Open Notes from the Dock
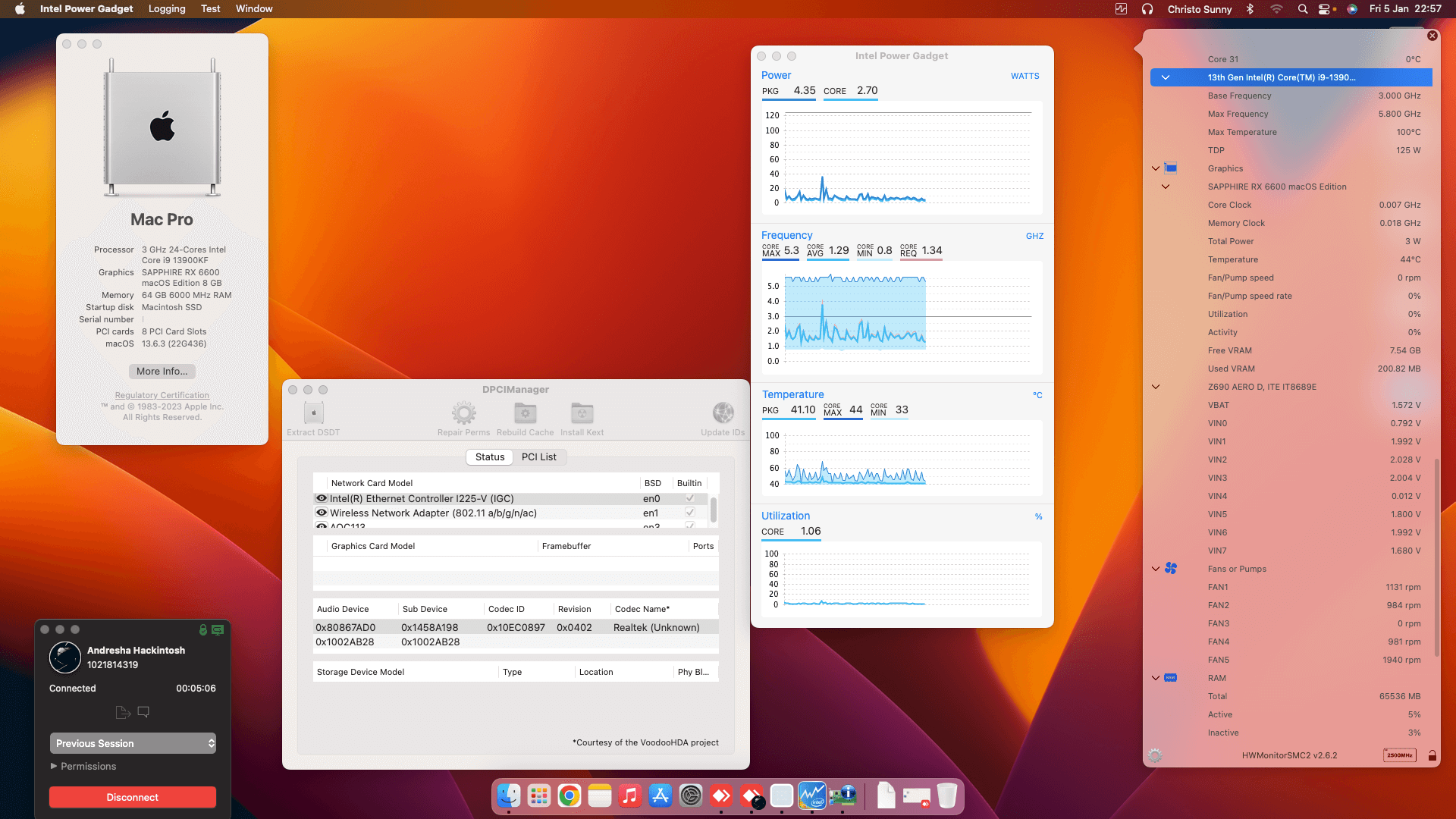 [x=600, y=795]
